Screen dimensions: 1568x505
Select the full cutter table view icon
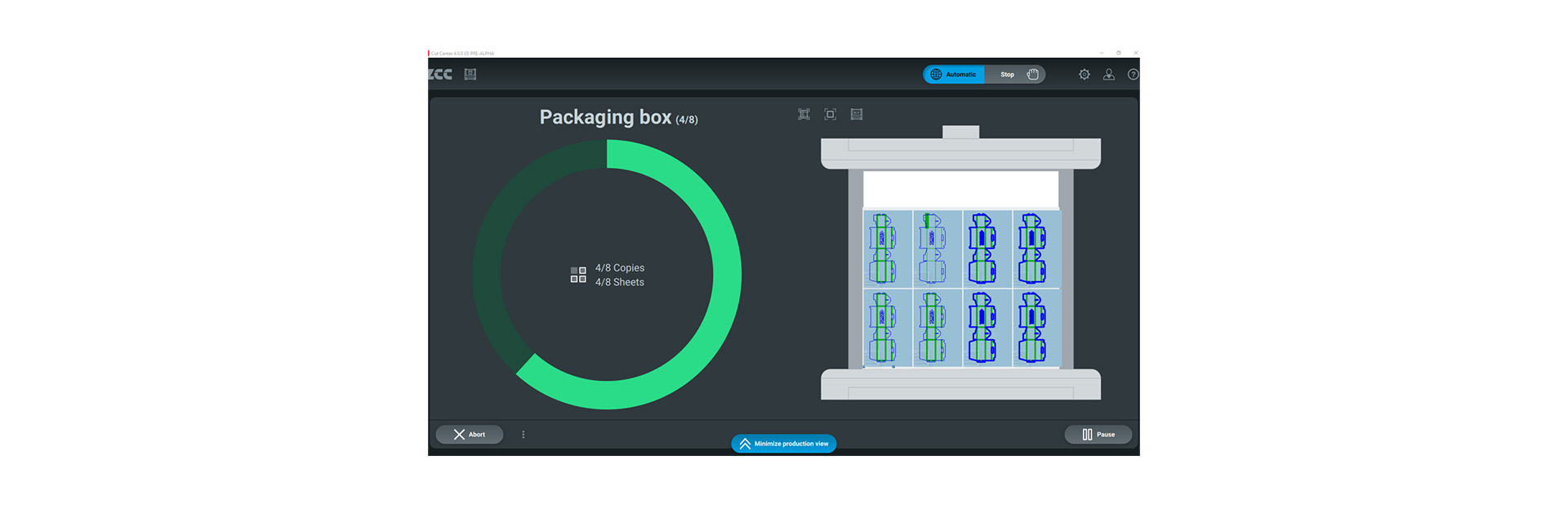click(857, 114)
